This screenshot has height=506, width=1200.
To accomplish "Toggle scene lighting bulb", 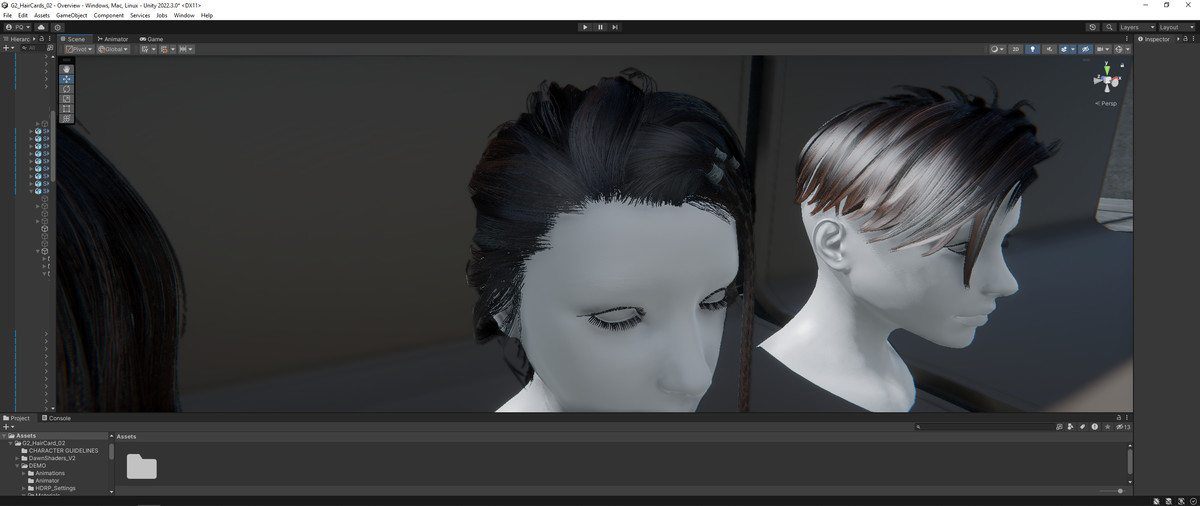I will click(x=1033, y=49).
